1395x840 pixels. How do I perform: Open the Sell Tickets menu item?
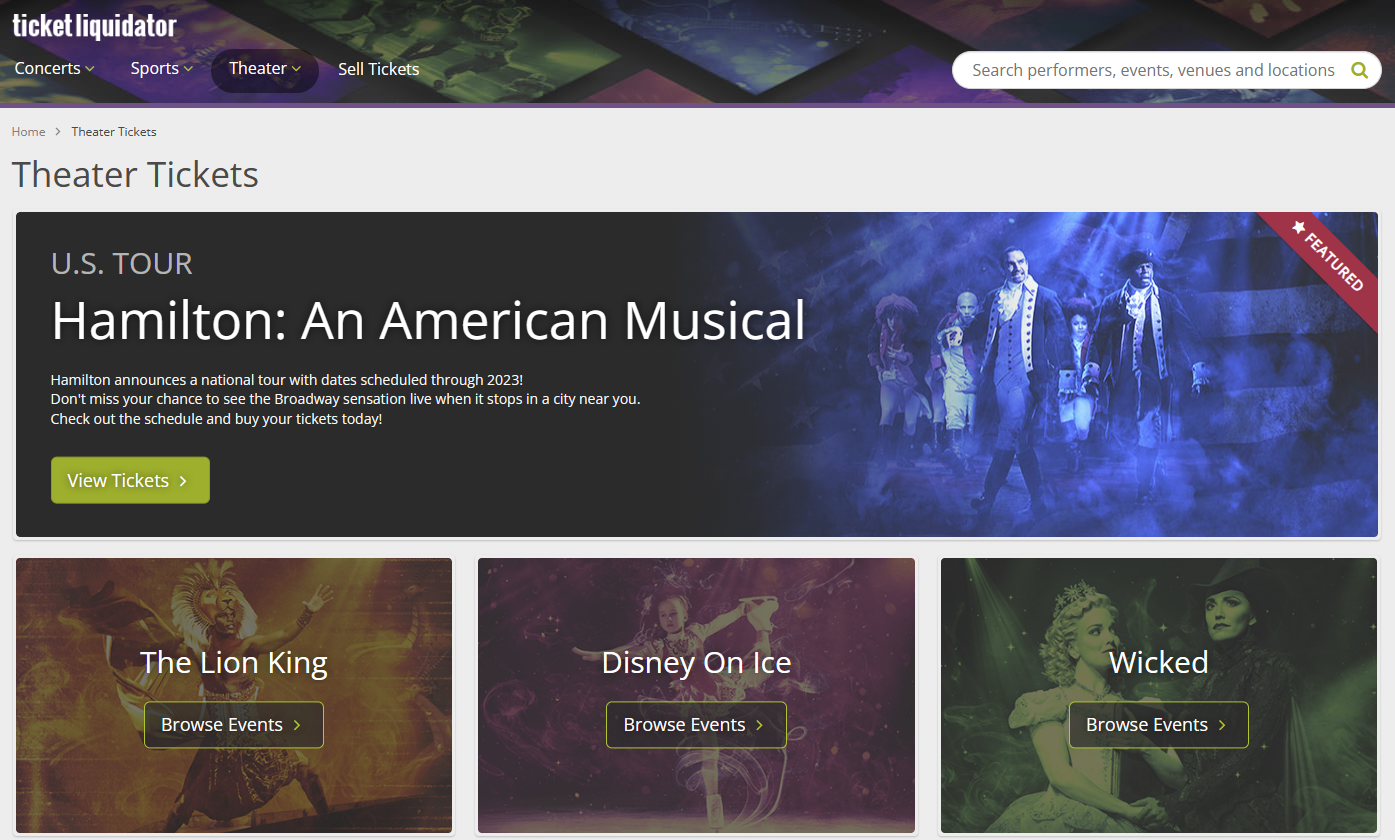(x=379, y=69)
